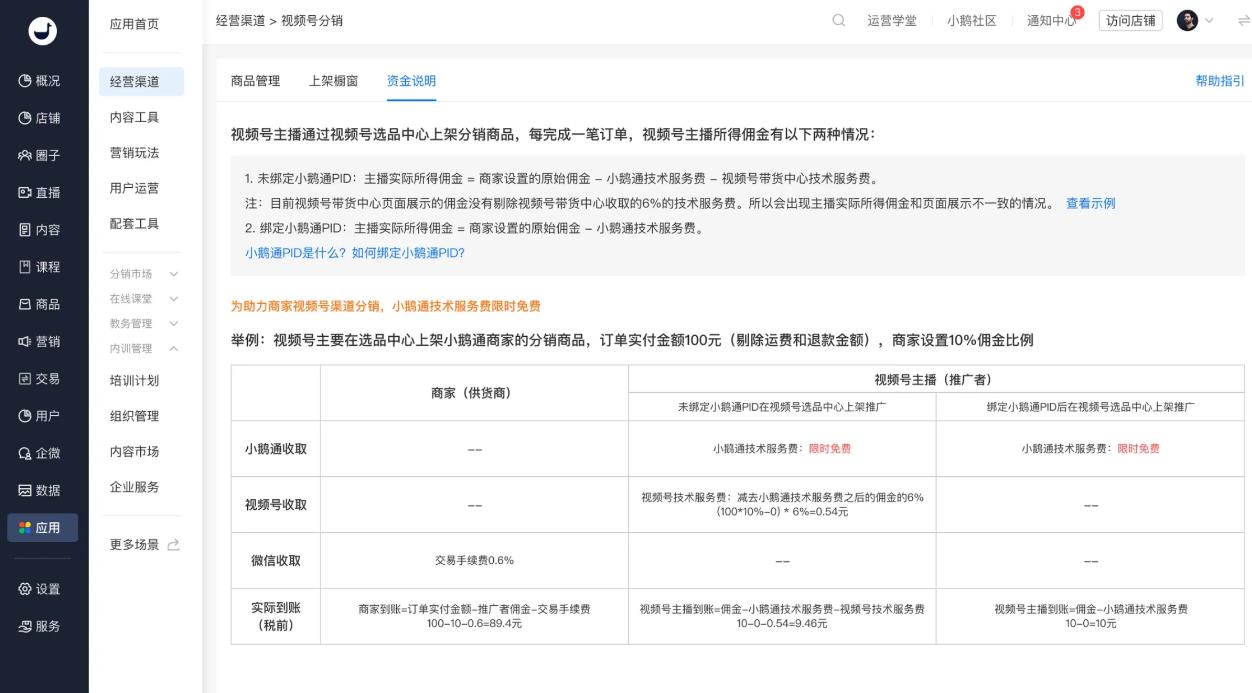Click the user avatar picture

(x=1187, y=21)
